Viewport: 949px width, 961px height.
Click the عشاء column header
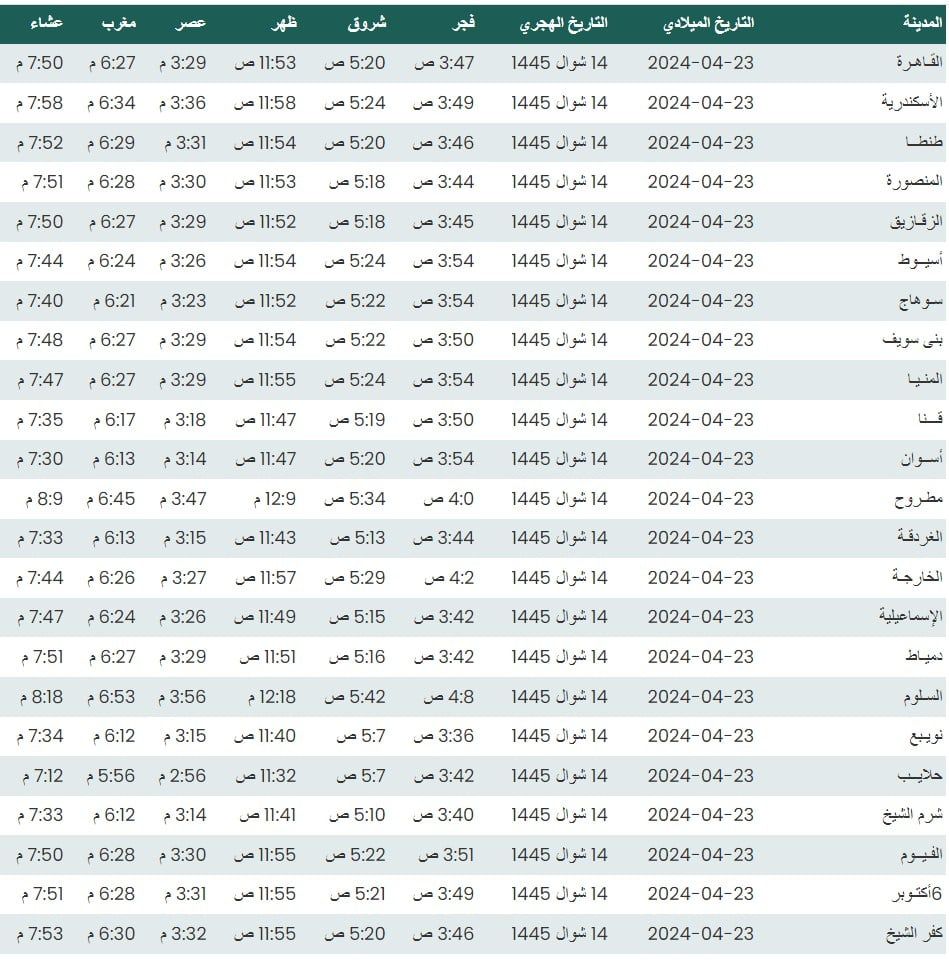[x=46, y=23]
